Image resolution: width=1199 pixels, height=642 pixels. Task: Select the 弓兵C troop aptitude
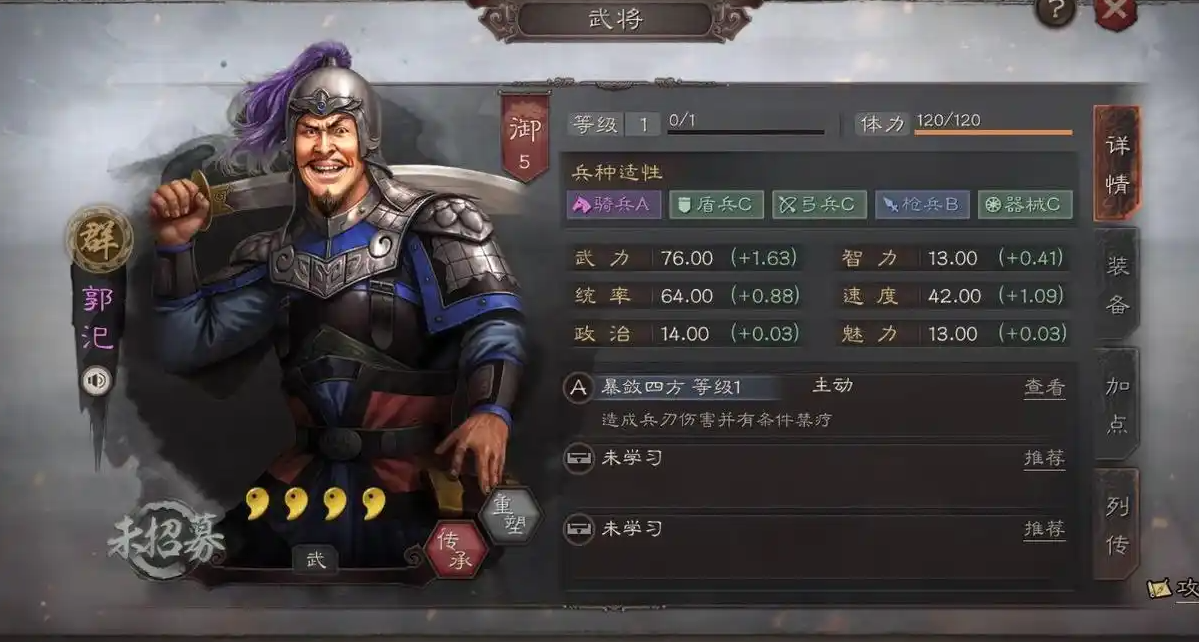click(x=819, y=205)
